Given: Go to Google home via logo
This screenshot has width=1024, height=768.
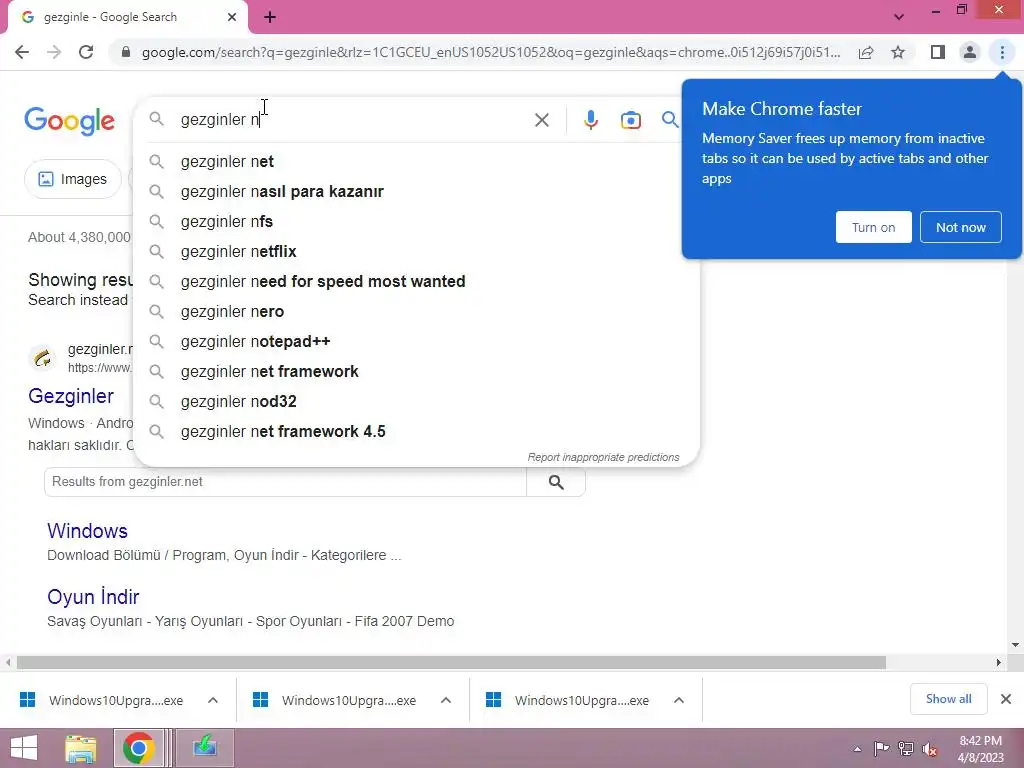Looking at the screenshot, I should click(x=69, y=121).
